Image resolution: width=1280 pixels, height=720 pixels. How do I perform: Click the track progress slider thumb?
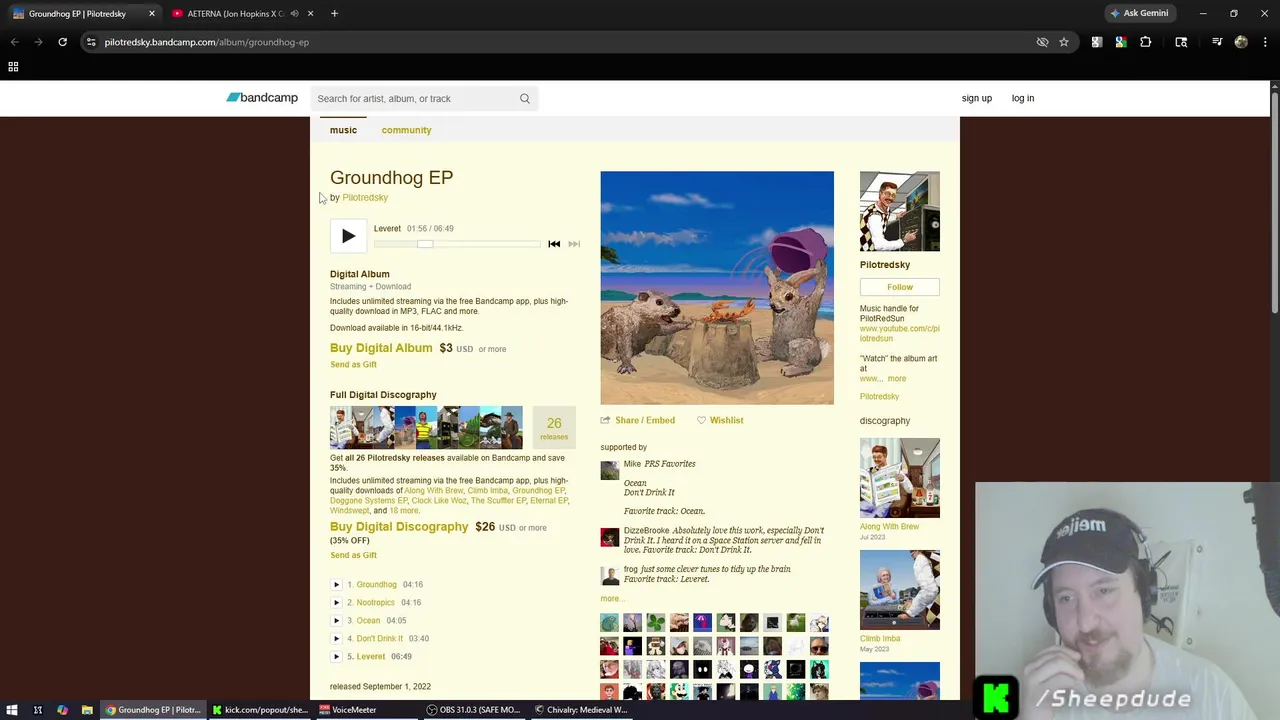click(x=425, y=244)
